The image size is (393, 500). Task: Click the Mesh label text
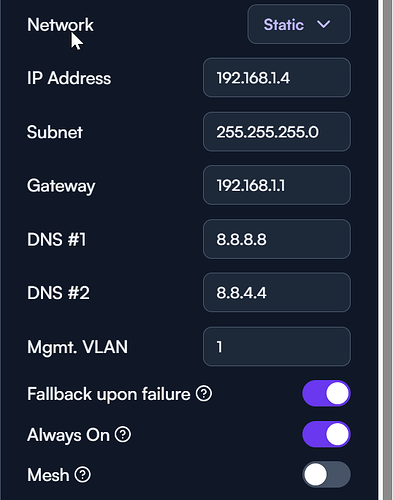coord(48,475)
